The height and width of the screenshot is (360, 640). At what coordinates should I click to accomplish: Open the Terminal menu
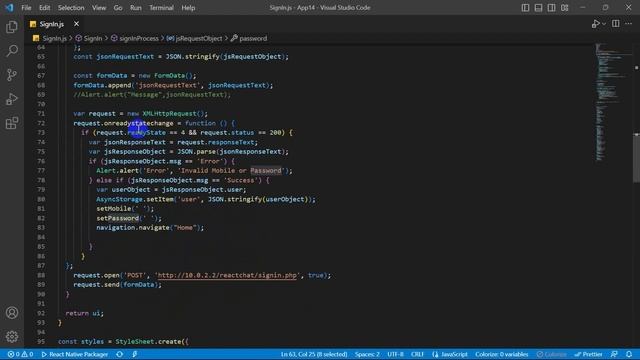point(161,8)
